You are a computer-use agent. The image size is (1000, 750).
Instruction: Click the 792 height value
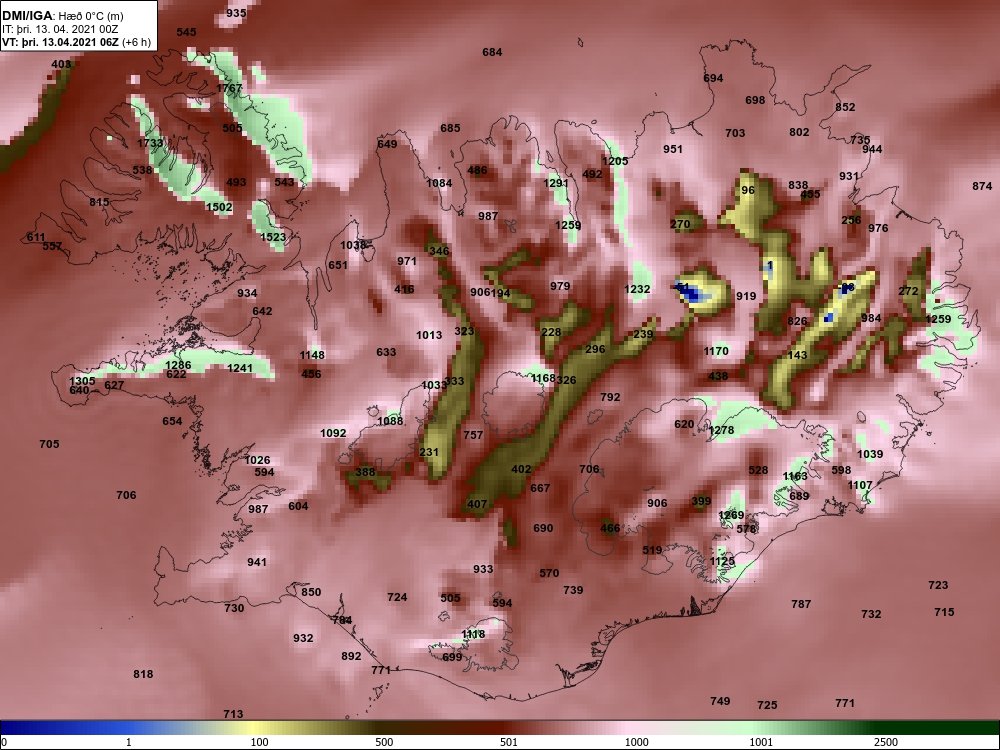pyautogui.click(x=610, y=396)
